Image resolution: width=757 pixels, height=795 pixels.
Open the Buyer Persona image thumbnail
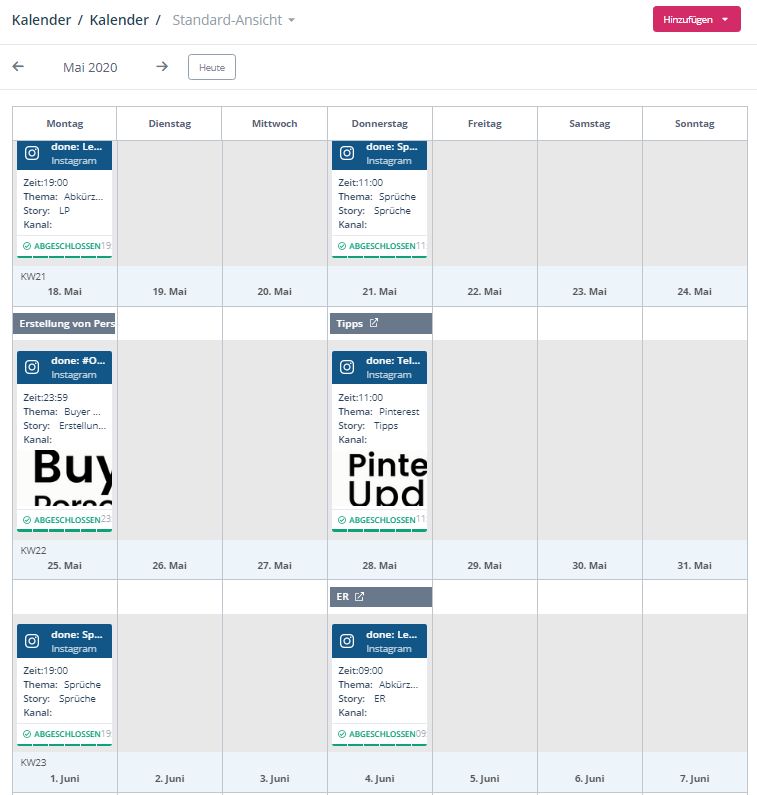(x=65, y=478)
